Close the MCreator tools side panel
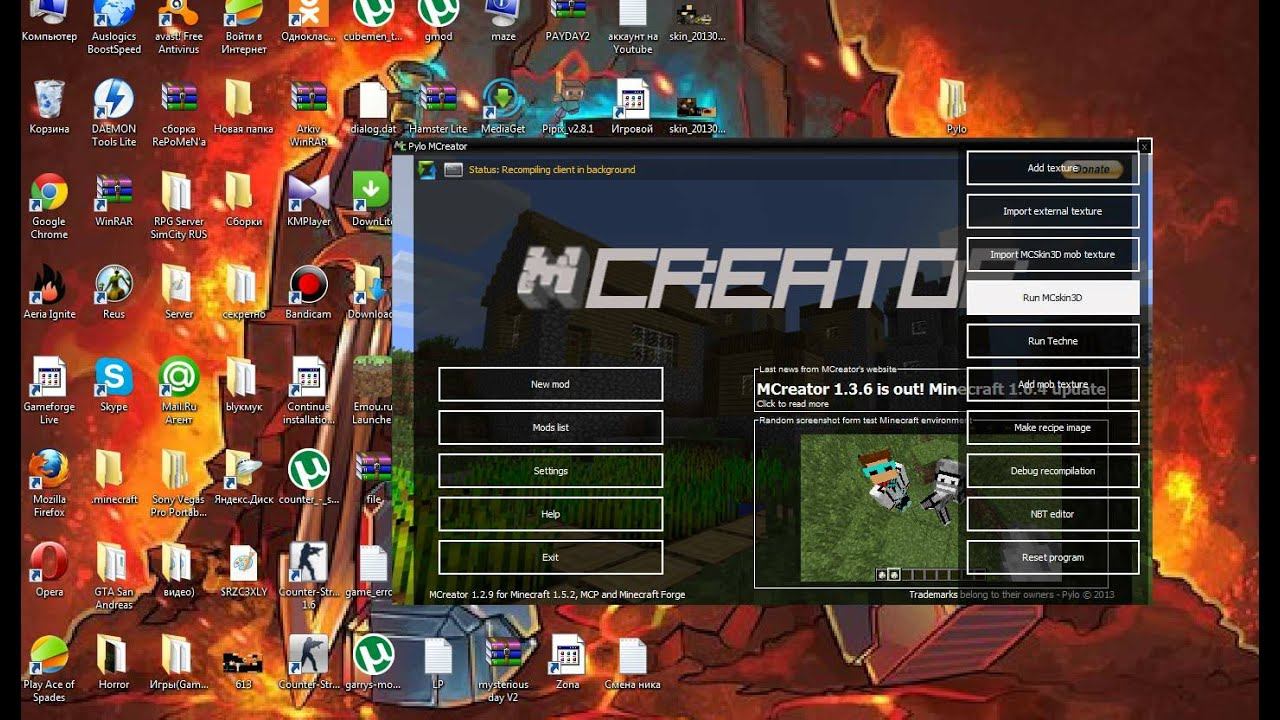Image resolution: width=1280 pixels, height=720 pixels. 1145,146
